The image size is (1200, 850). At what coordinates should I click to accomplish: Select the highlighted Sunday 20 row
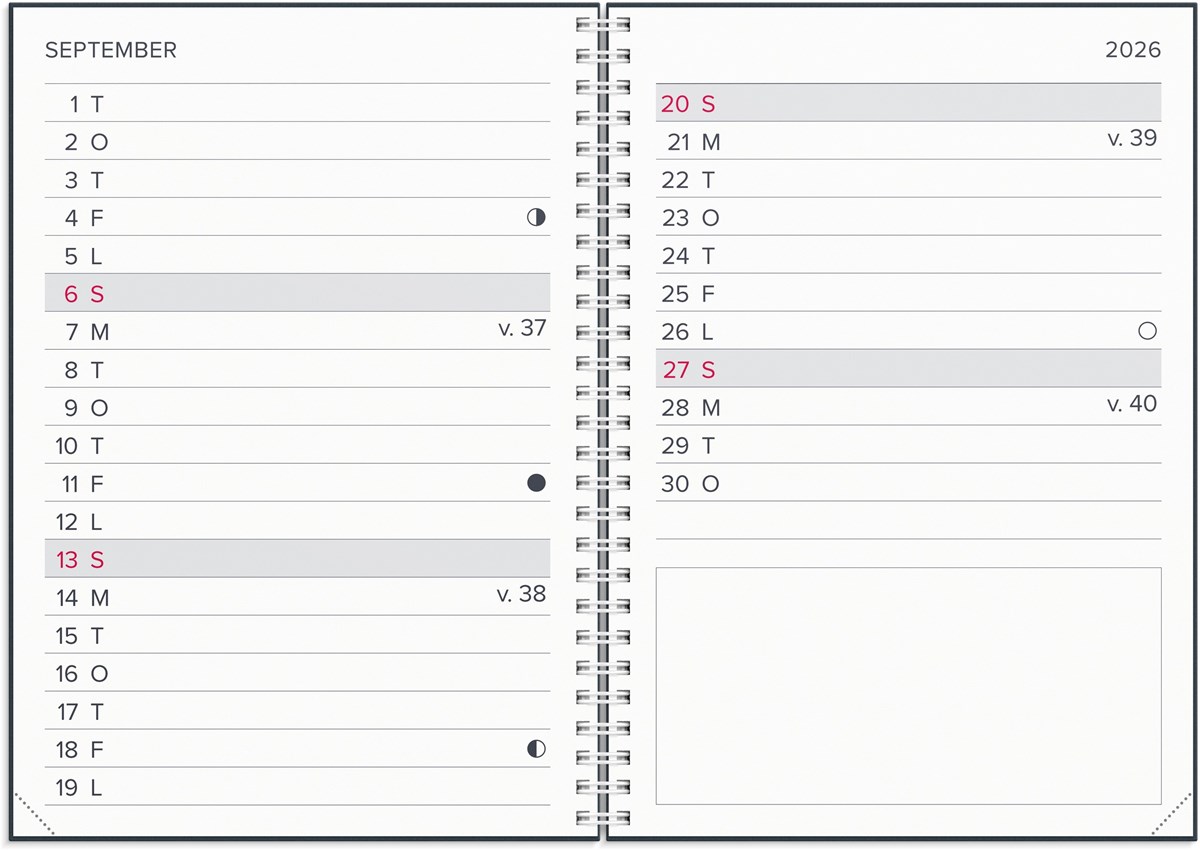(x=908, y=103)
